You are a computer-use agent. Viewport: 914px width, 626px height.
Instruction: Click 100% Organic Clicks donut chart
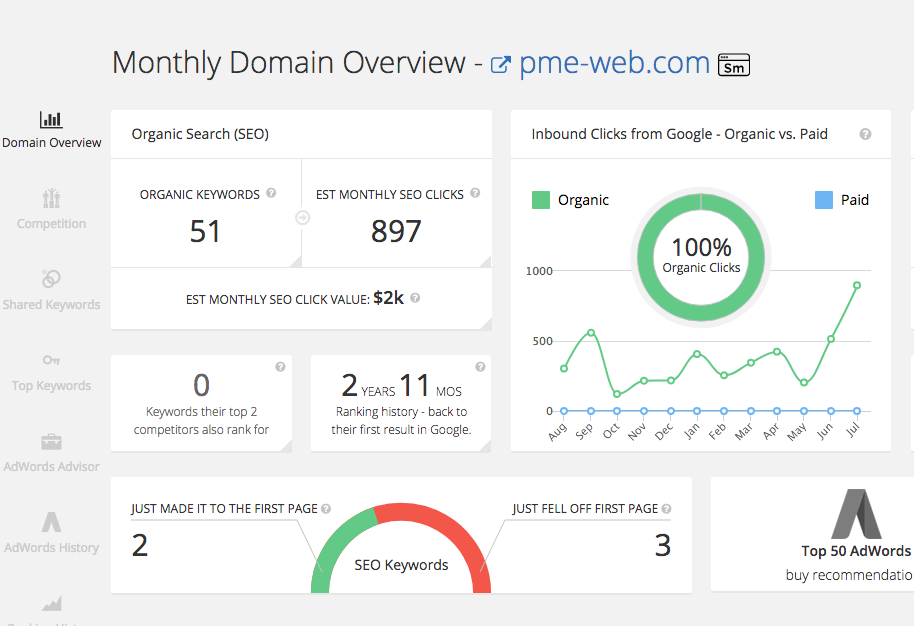coord(701,257)
